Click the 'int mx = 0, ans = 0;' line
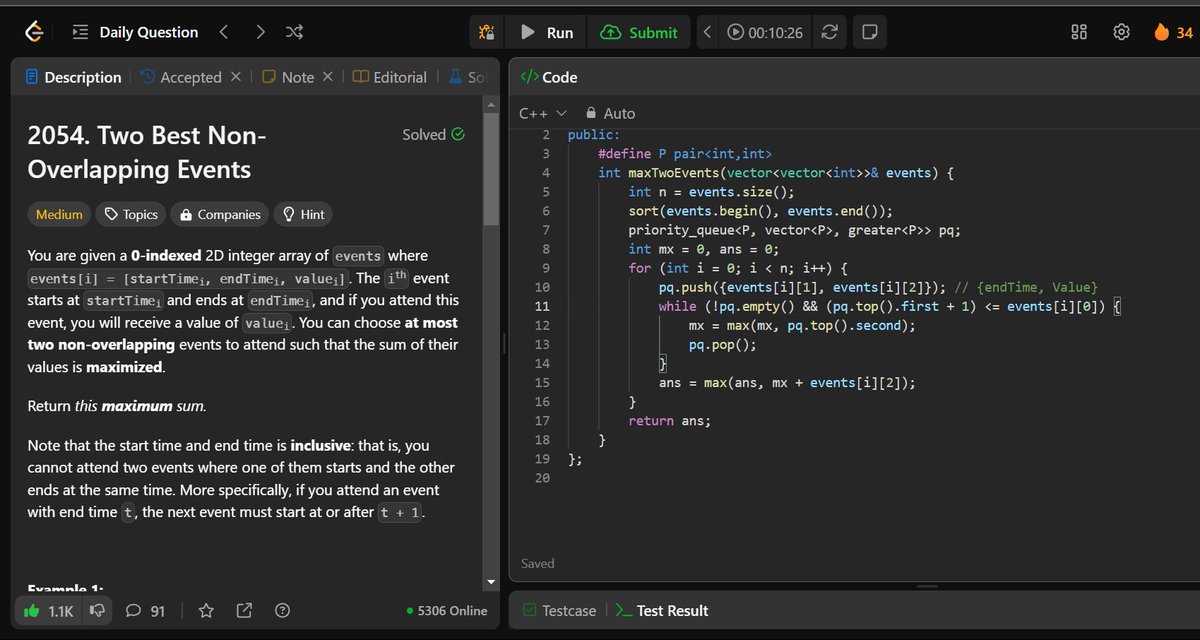This screenshot has height=640, width=1200. [703, 249]
